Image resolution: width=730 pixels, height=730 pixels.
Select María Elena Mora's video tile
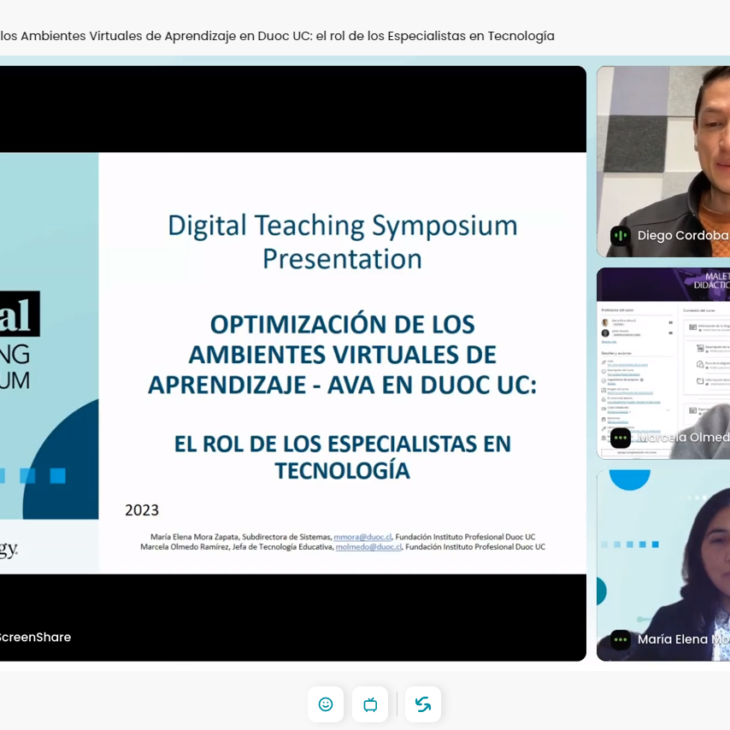pos(663,566)
